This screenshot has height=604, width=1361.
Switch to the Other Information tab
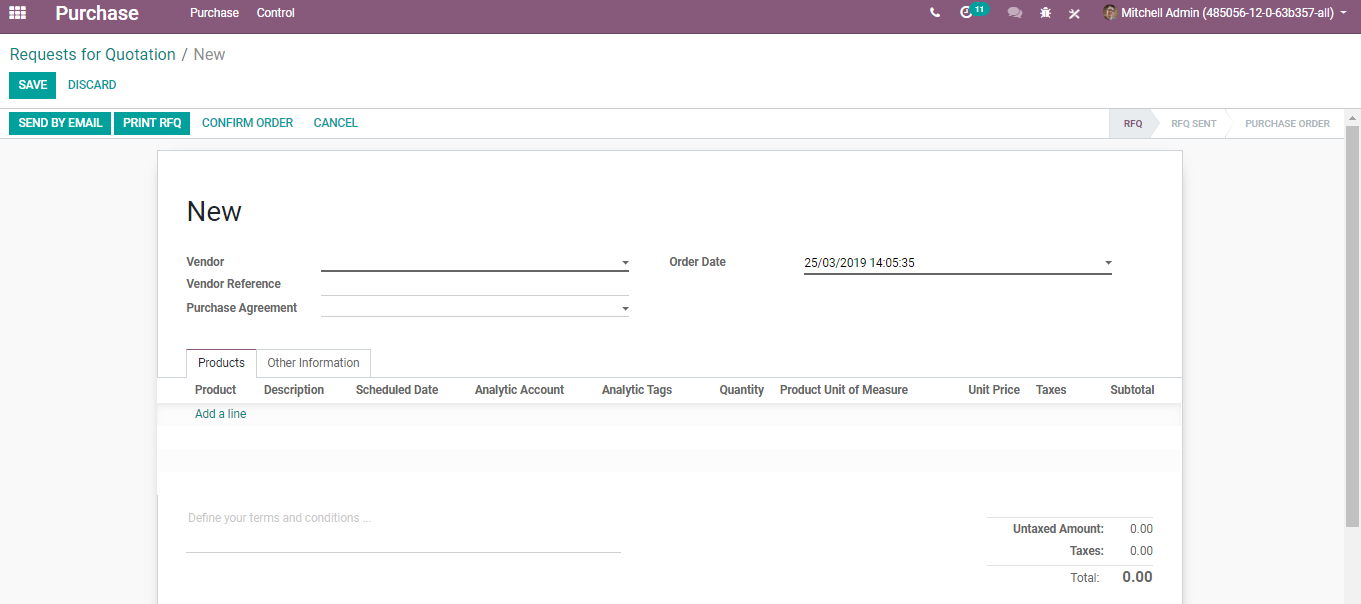(313, 363)
